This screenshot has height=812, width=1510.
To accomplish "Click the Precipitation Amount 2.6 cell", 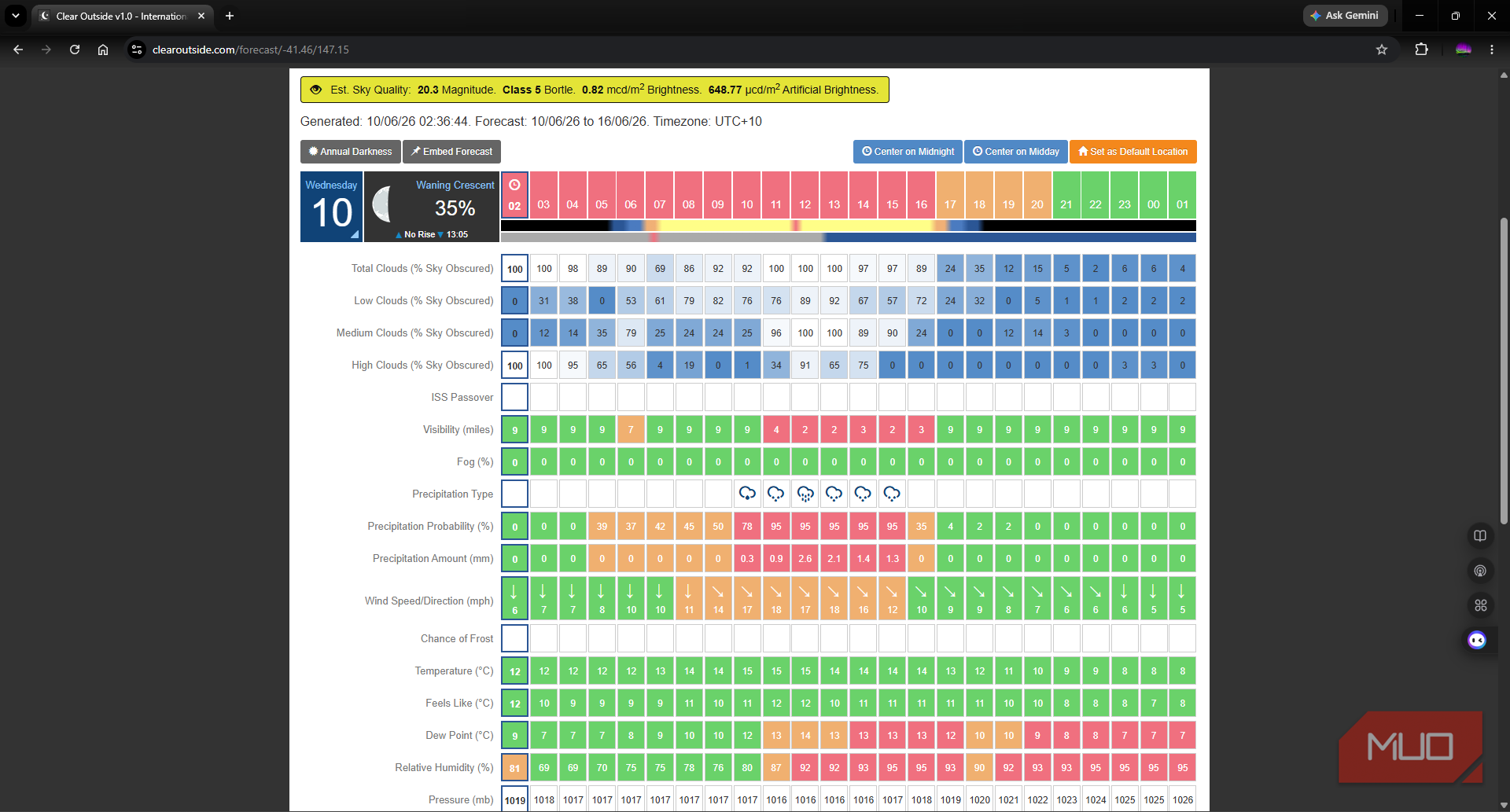I will point(805,558).
